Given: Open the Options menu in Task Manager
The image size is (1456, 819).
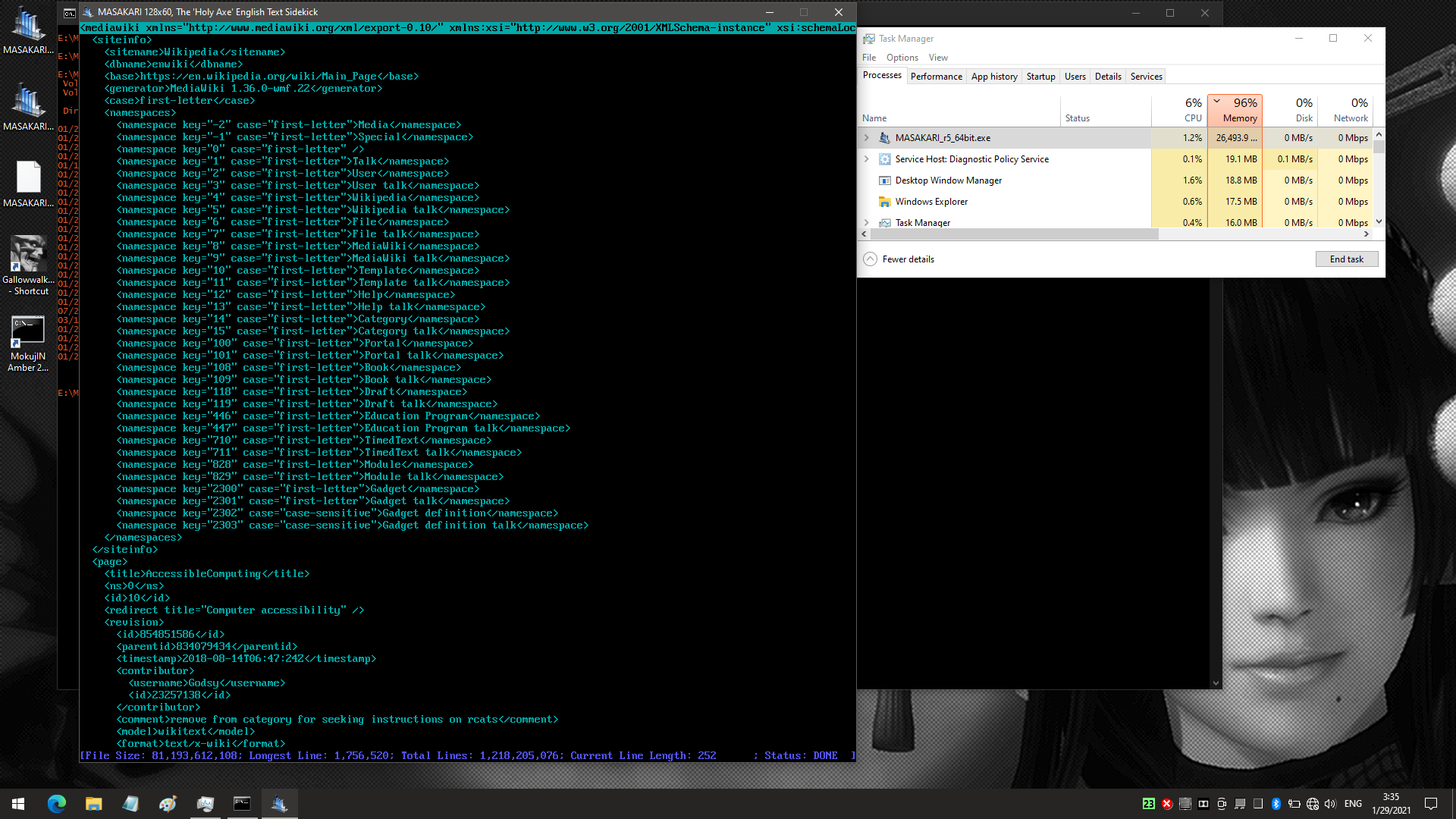Looking at the screenshot, I should pyautogui.click(x=902, y=58).
